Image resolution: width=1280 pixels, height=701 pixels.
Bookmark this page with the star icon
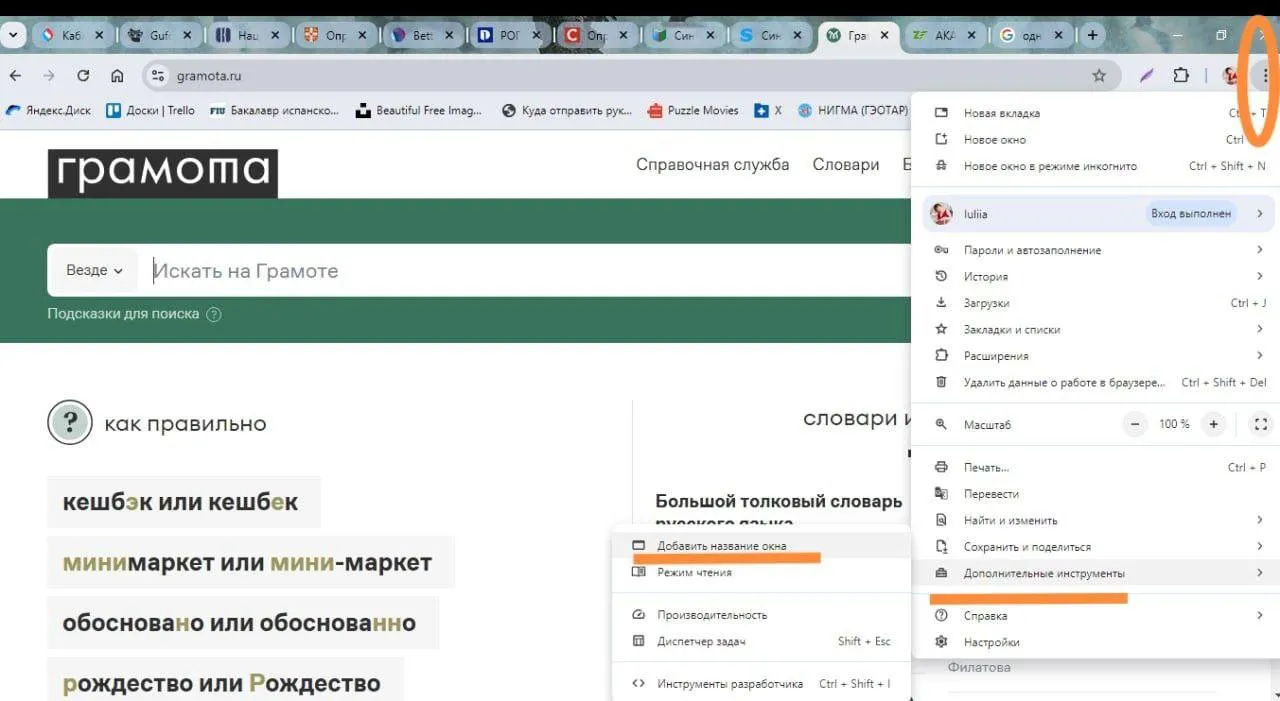click(1099, 75)
